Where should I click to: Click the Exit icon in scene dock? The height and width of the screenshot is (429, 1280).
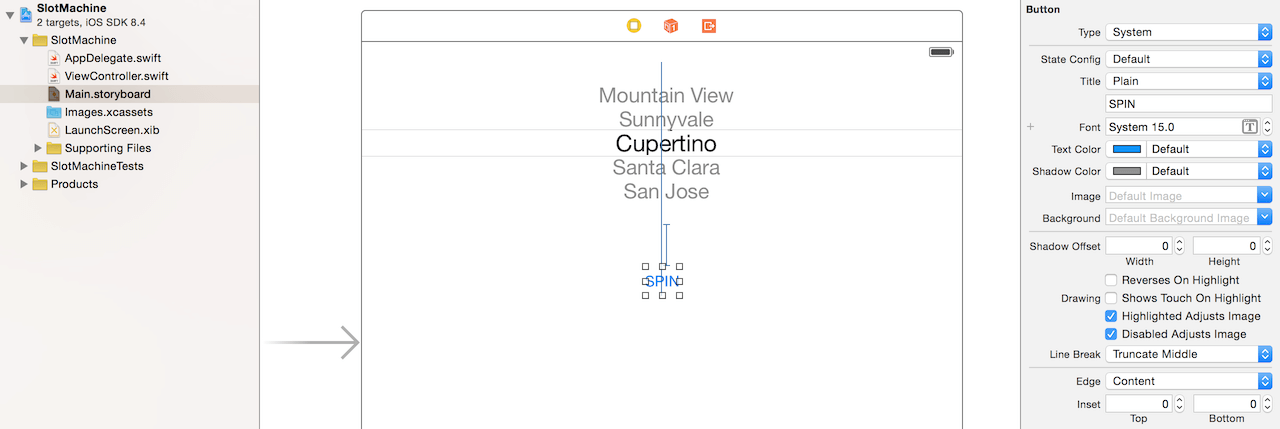coord(709,26)
